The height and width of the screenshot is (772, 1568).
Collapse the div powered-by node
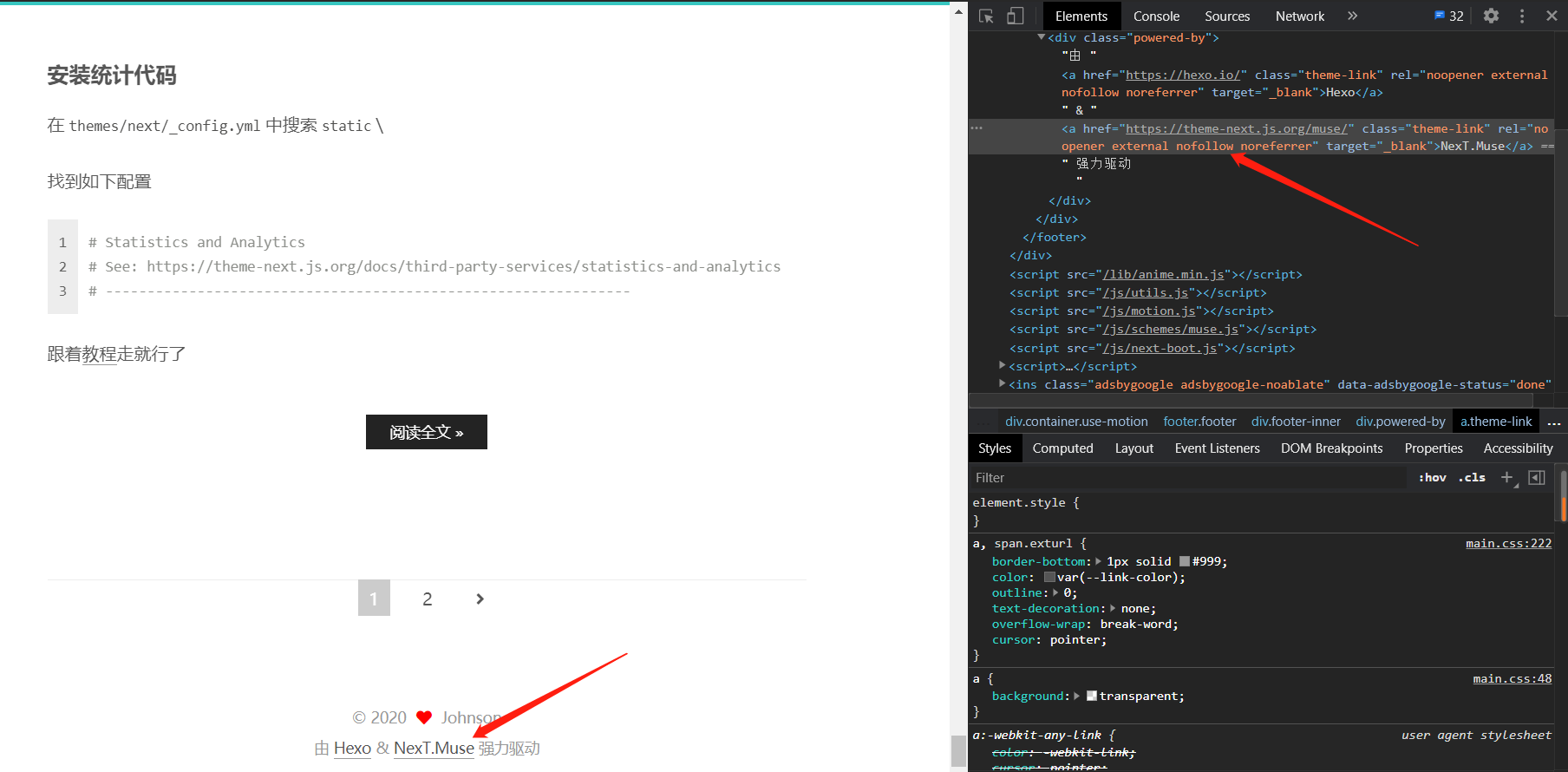tap(1041, 37)
